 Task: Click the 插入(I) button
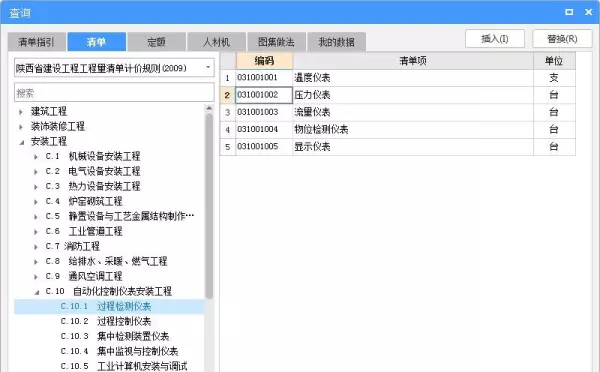click(495, 39)
